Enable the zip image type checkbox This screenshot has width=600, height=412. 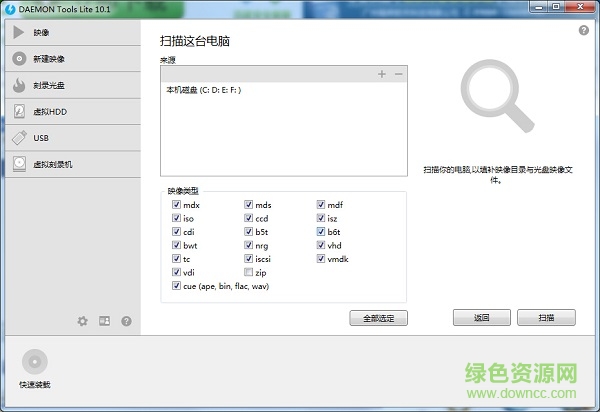pos(249,272)
